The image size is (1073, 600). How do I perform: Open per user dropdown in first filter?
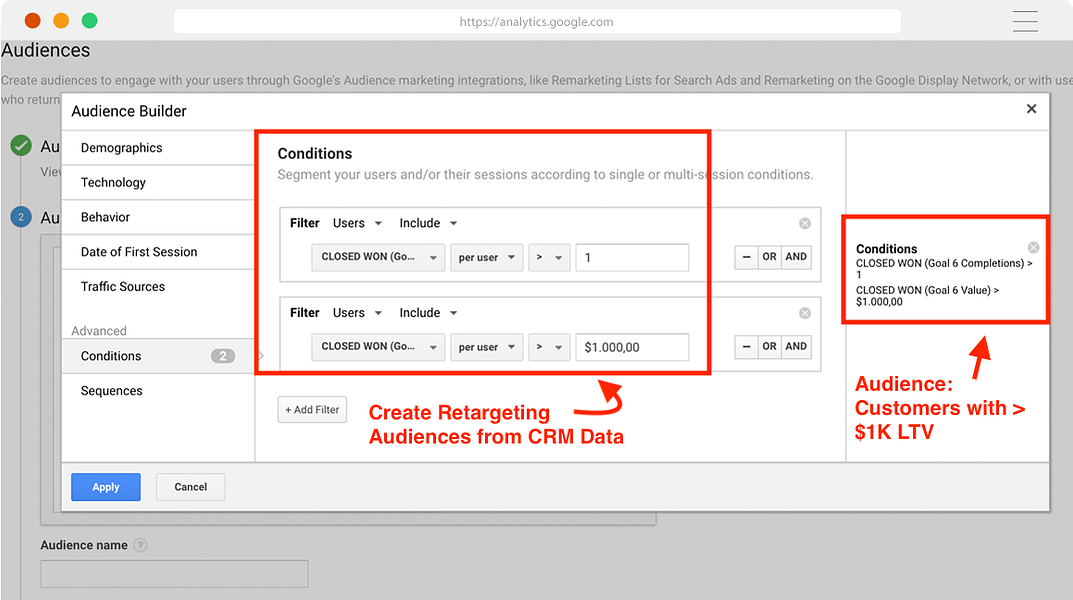[487, 257]
